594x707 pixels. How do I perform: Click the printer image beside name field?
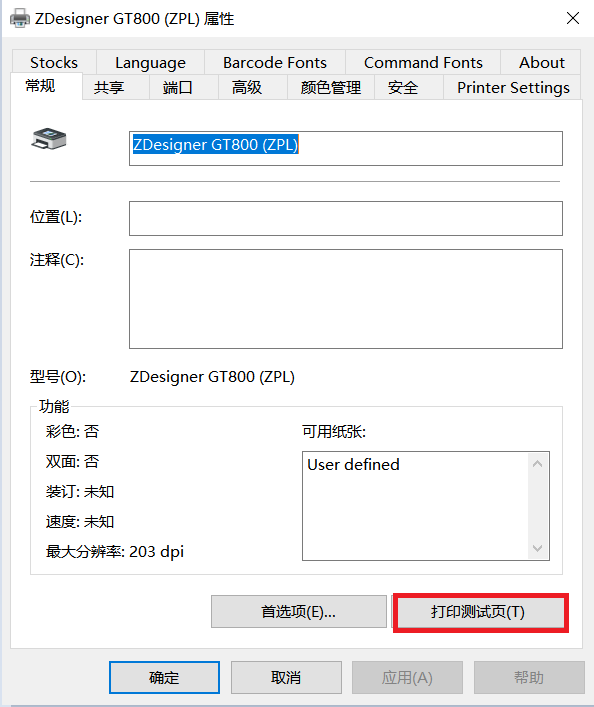point(49,139)
